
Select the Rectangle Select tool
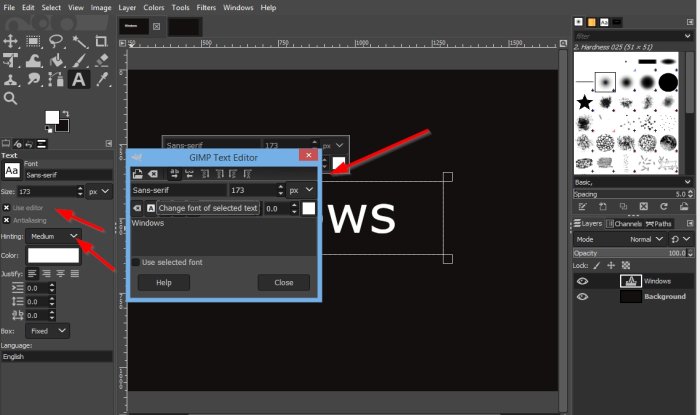(34, 41)
